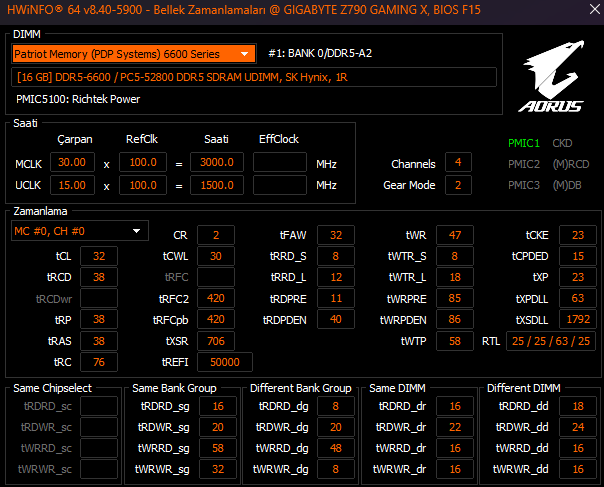The width and height of the screenshot is (604, 487).
Task: Click the RTL value 25 / 25 / 63 / 25
Action: tap(551, 341)
